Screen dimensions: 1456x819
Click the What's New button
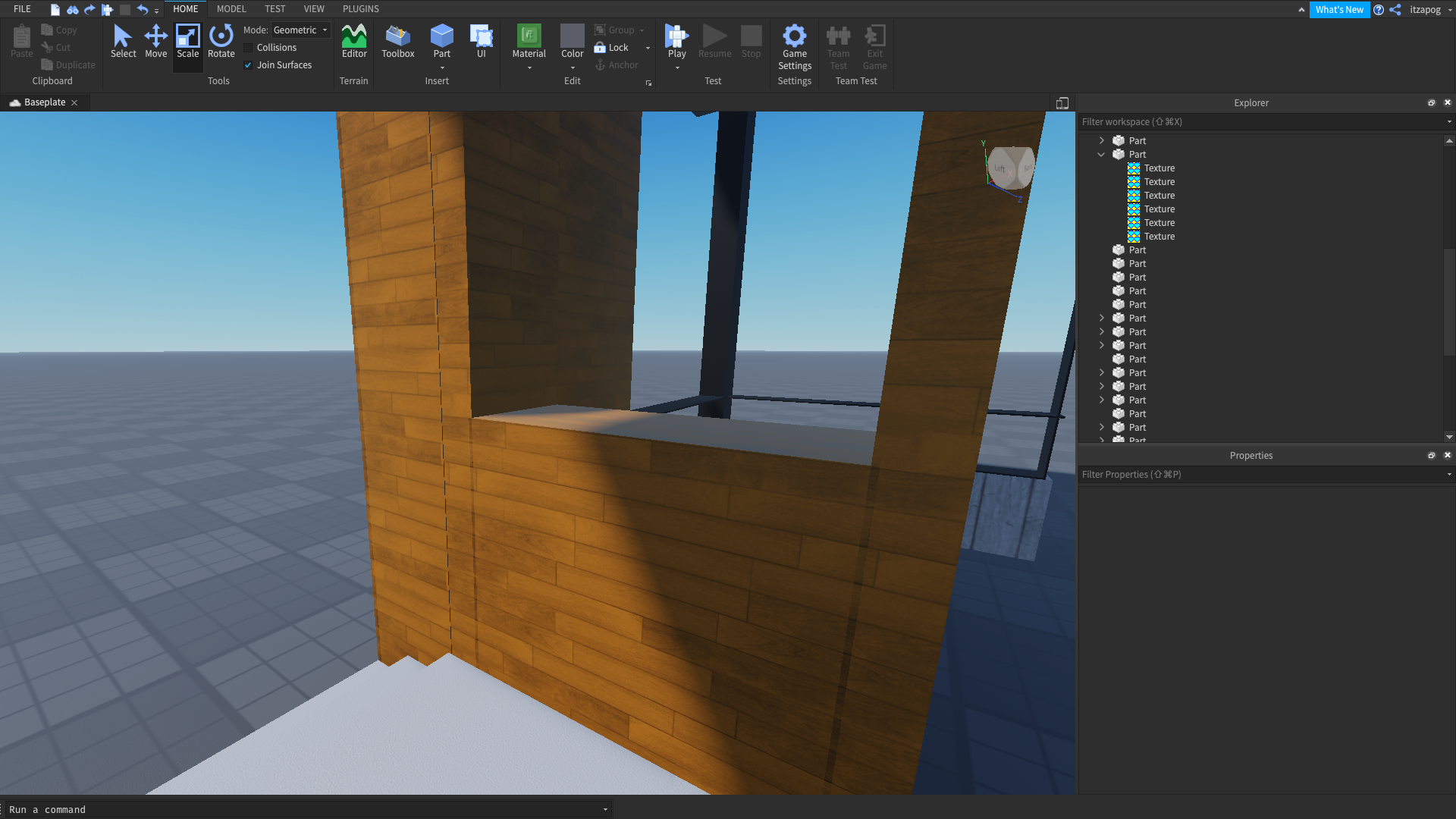1338,10
